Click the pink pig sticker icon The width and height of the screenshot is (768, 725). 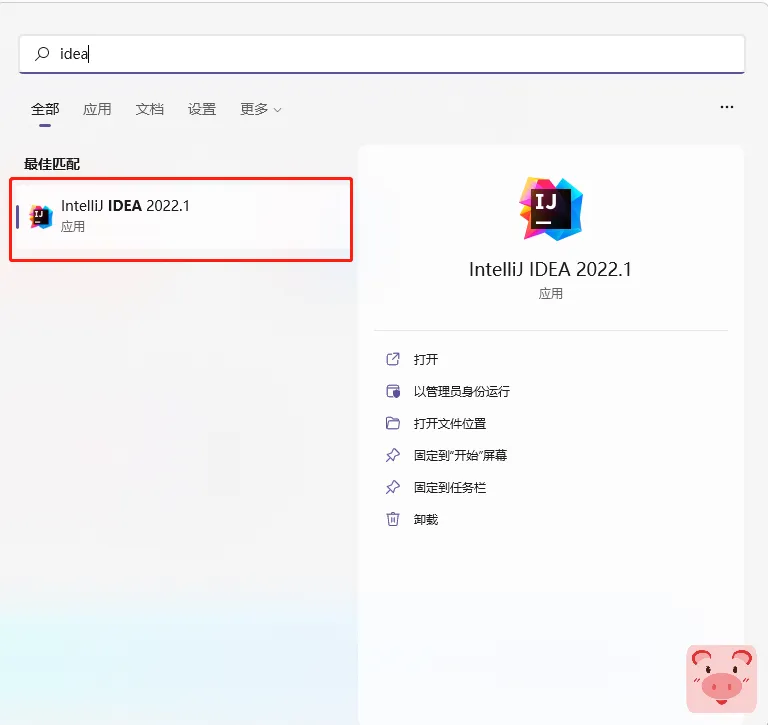coord(721,679)
